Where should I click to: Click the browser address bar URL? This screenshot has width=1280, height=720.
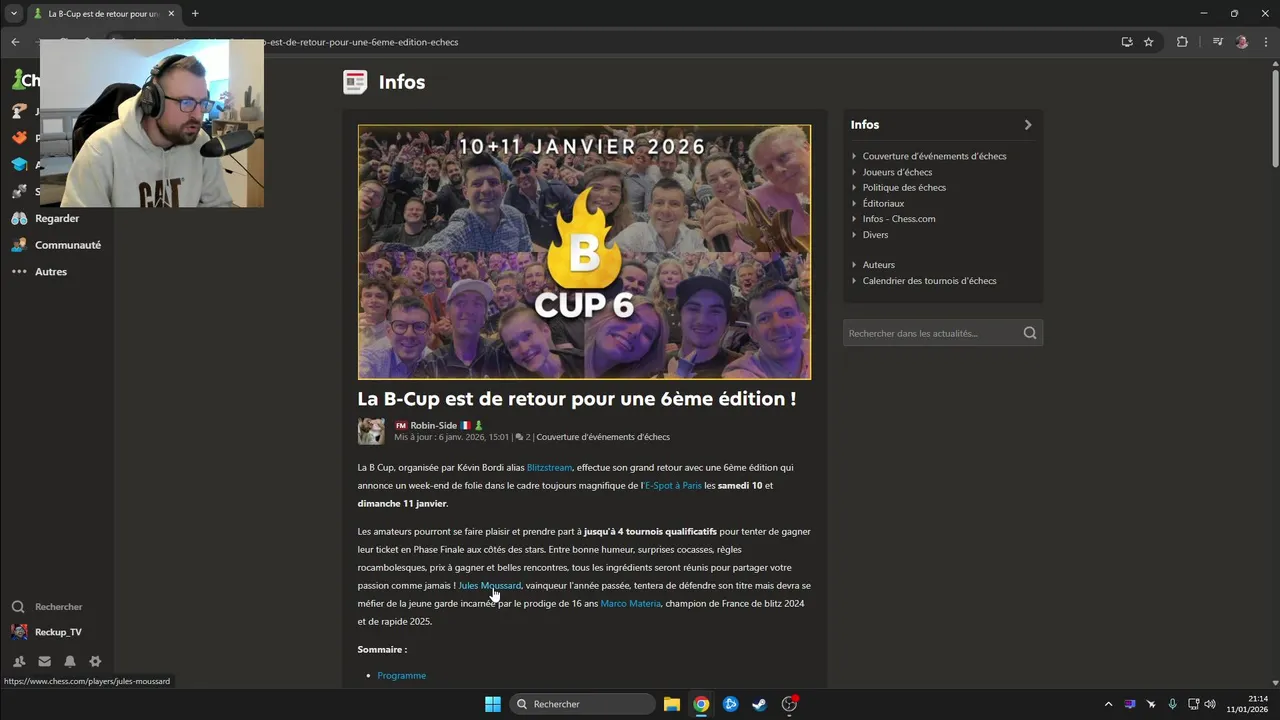[x=360, y=42]
